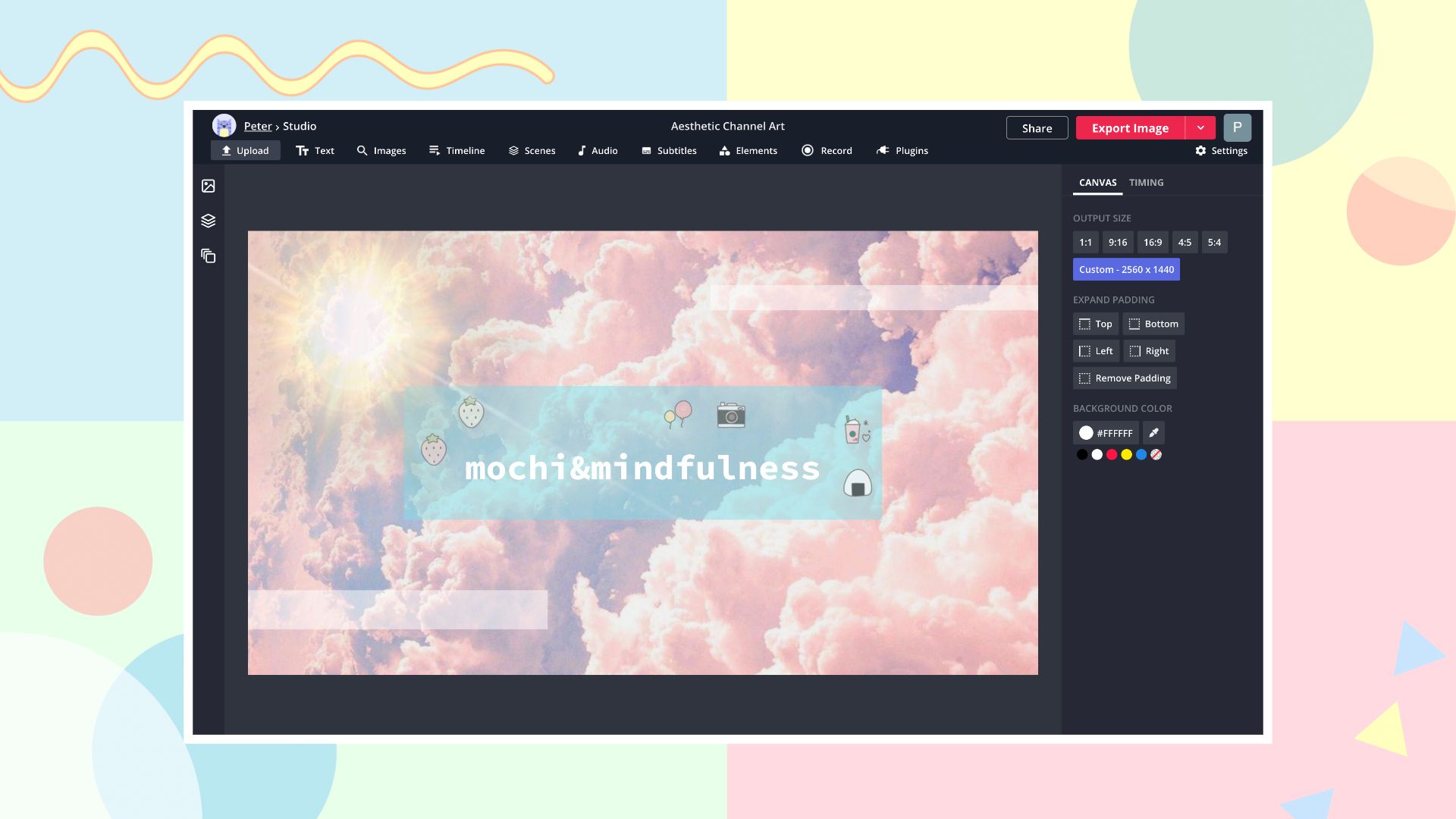Click the white background color swatch

pyautogui.click(x=1096, y=454)
